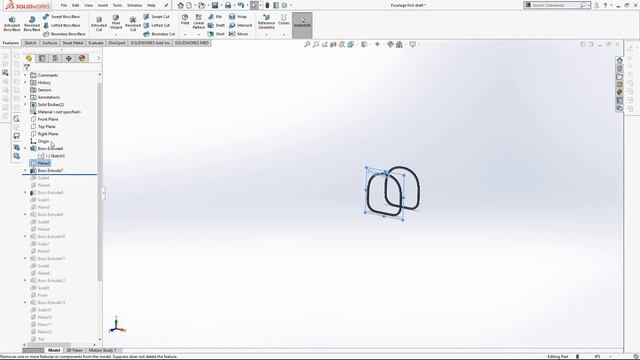Screen dimensions: 640x360
Task: Open the ConfigurationManager tab icon
Action: [55, 58]
